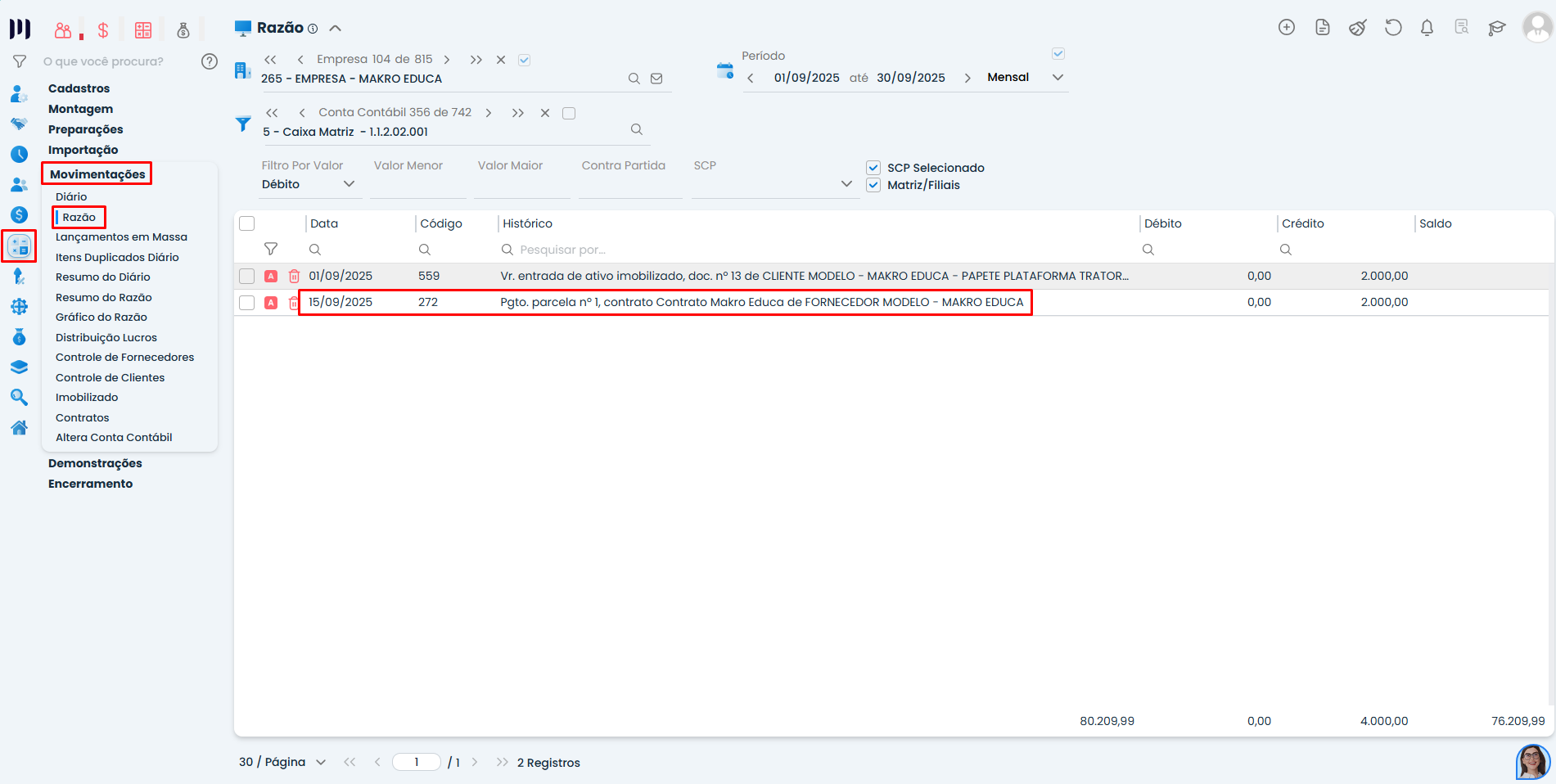Open Resumo do Razão
This screenshot has height=784, width=1556.
tap(104, 297)
